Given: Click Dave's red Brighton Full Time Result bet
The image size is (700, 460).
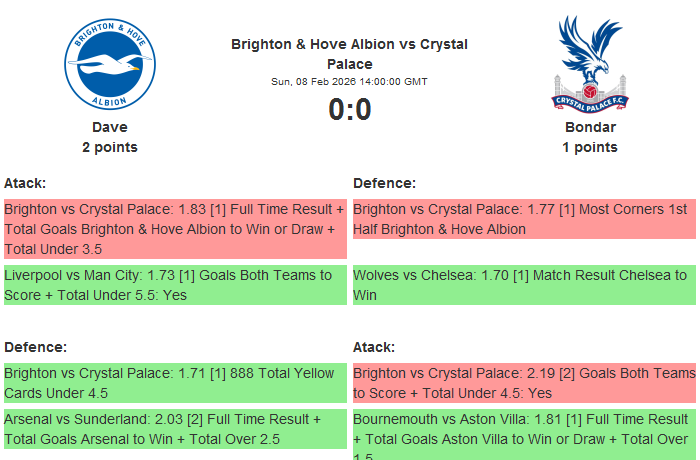Looking at the screenshot, I should 175,229.
